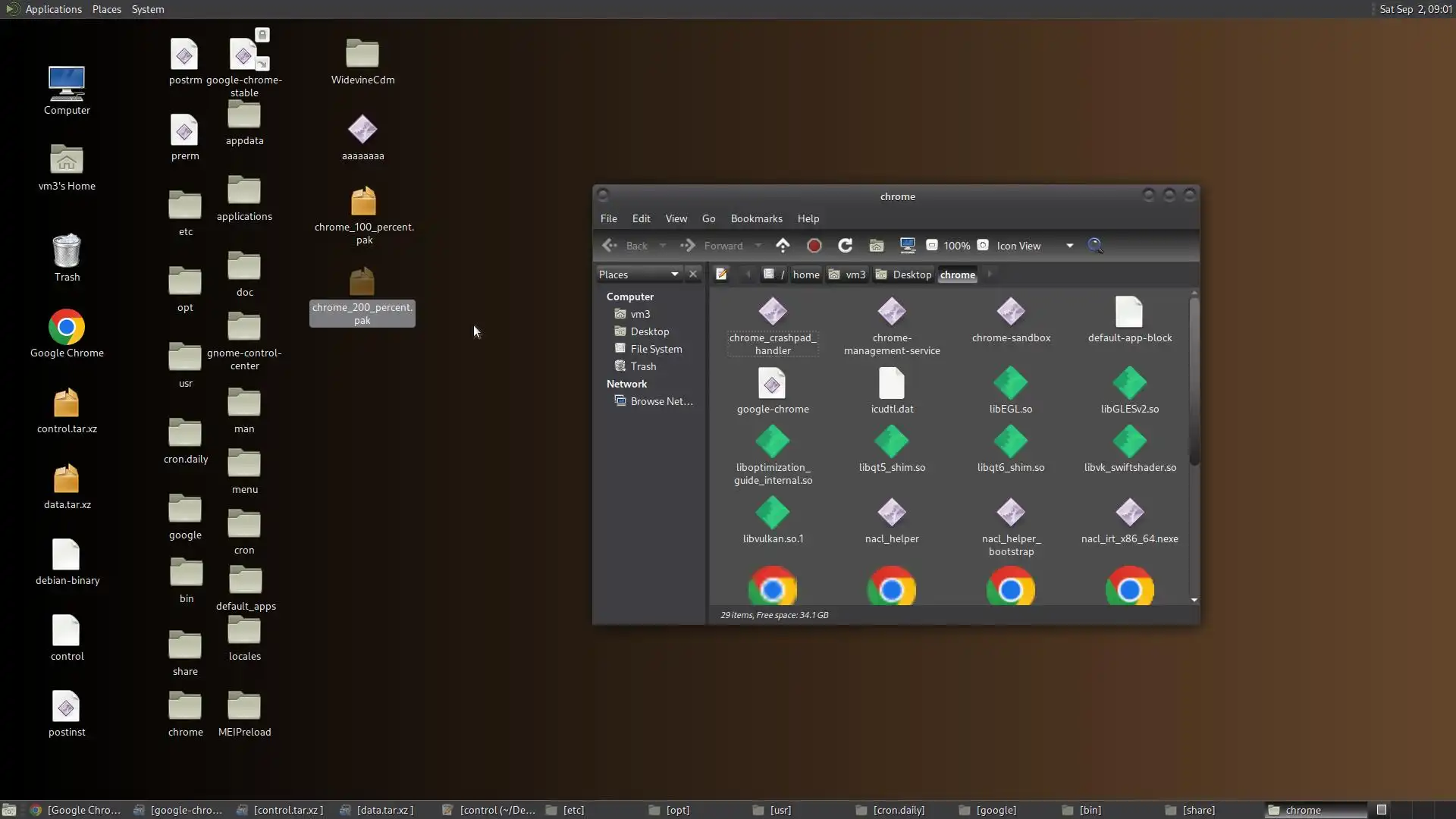Select the chrome-sandbox file
The width and height of the screenshot is (1456, 819).
pyautogui.click(x=1010, y=320)
